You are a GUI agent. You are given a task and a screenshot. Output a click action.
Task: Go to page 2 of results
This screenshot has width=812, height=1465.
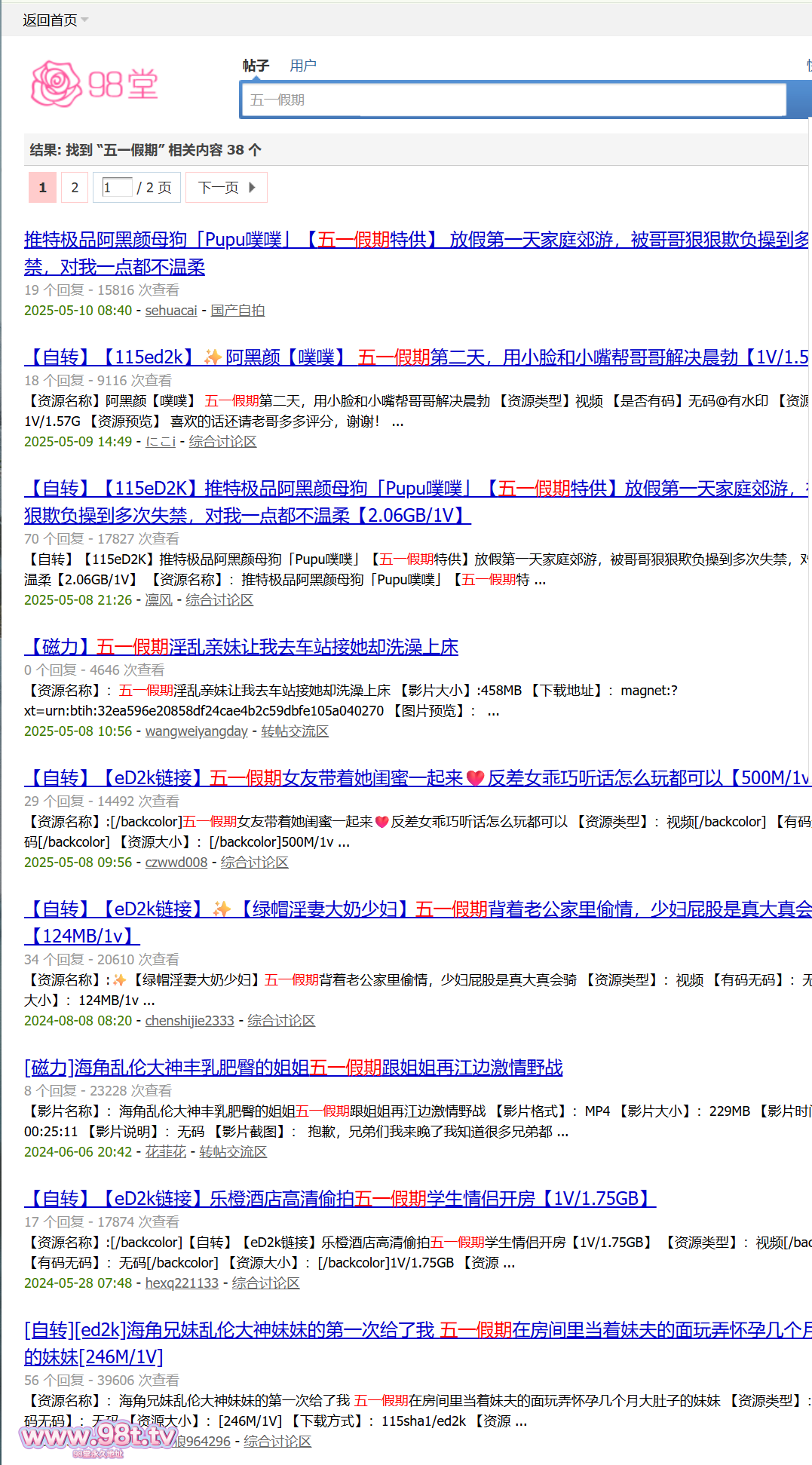(x=75, y=188)
